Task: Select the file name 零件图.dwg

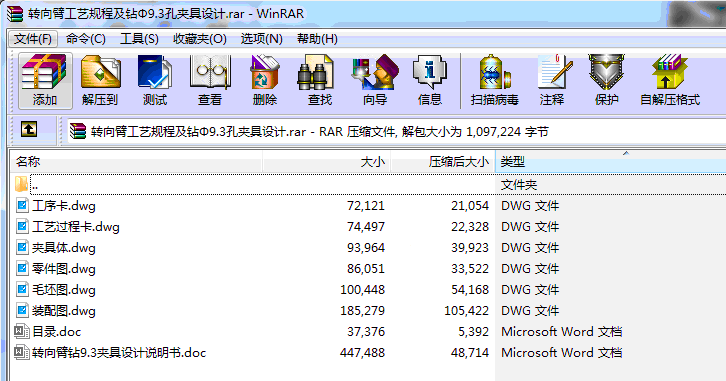Action: point(64,269)
